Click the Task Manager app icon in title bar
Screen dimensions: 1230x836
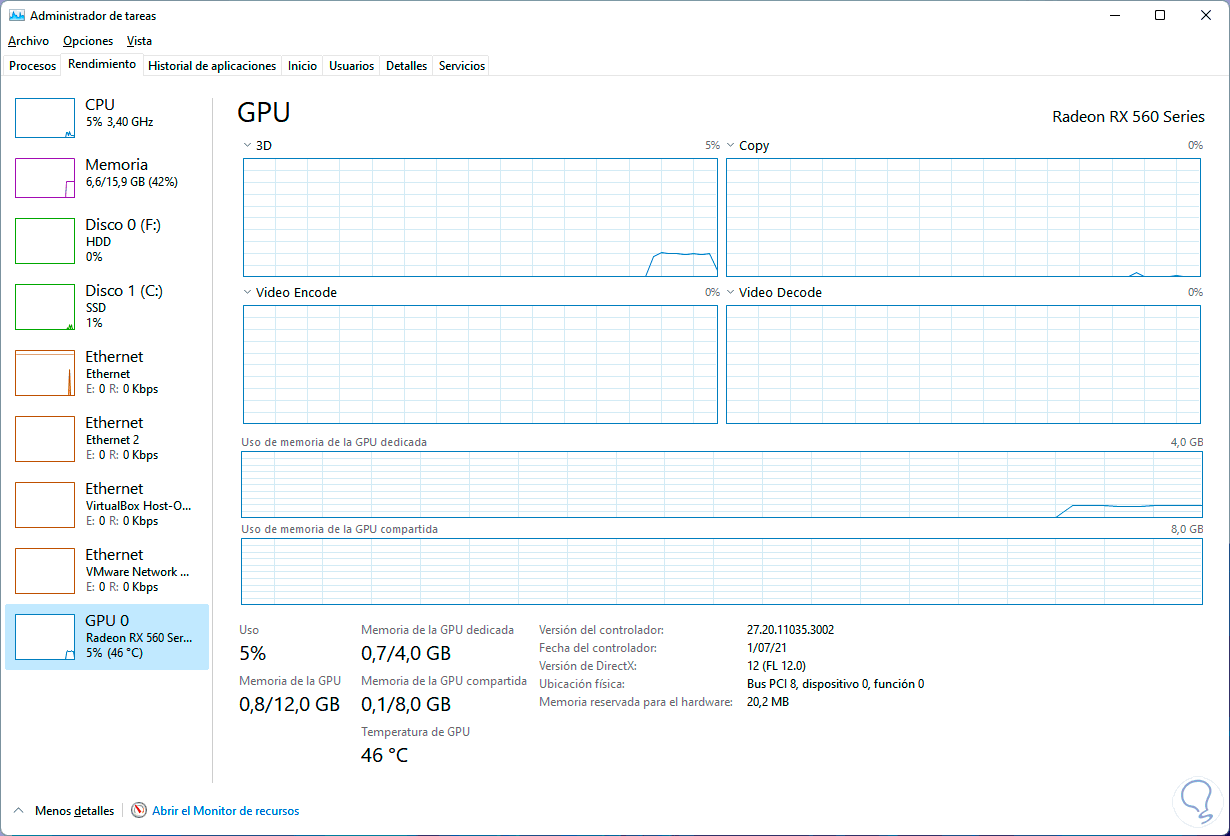[16, 16]
